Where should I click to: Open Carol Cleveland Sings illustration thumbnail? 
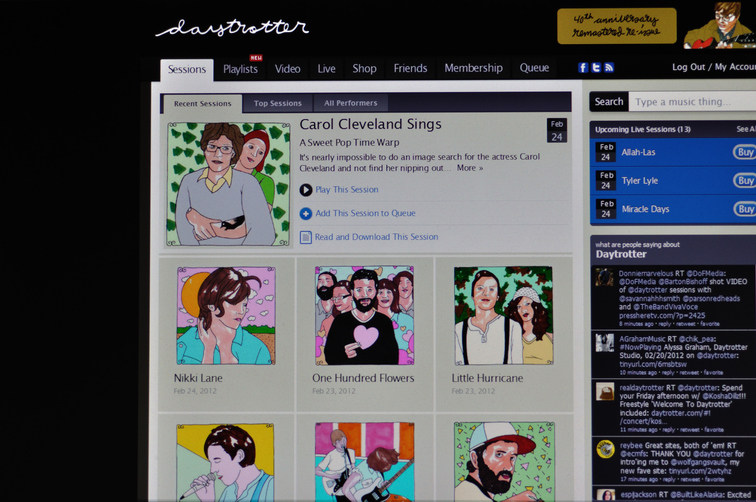point(229,184)
